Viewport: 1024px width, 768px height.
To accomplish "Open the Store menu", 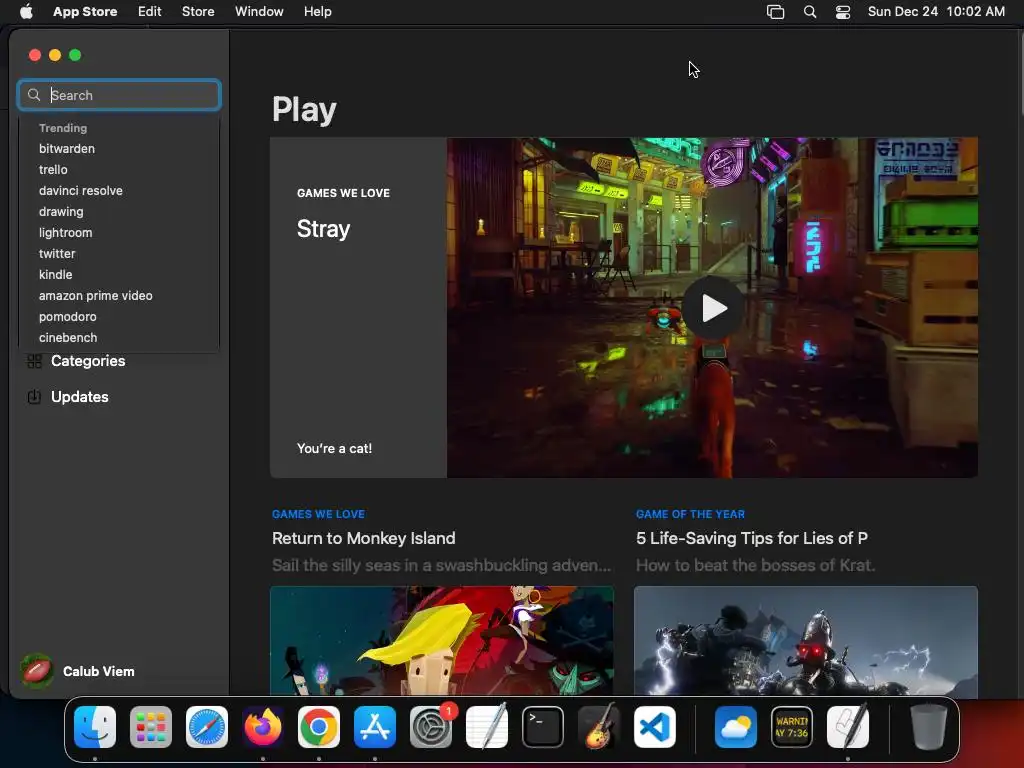I will [x=198, y=12].
